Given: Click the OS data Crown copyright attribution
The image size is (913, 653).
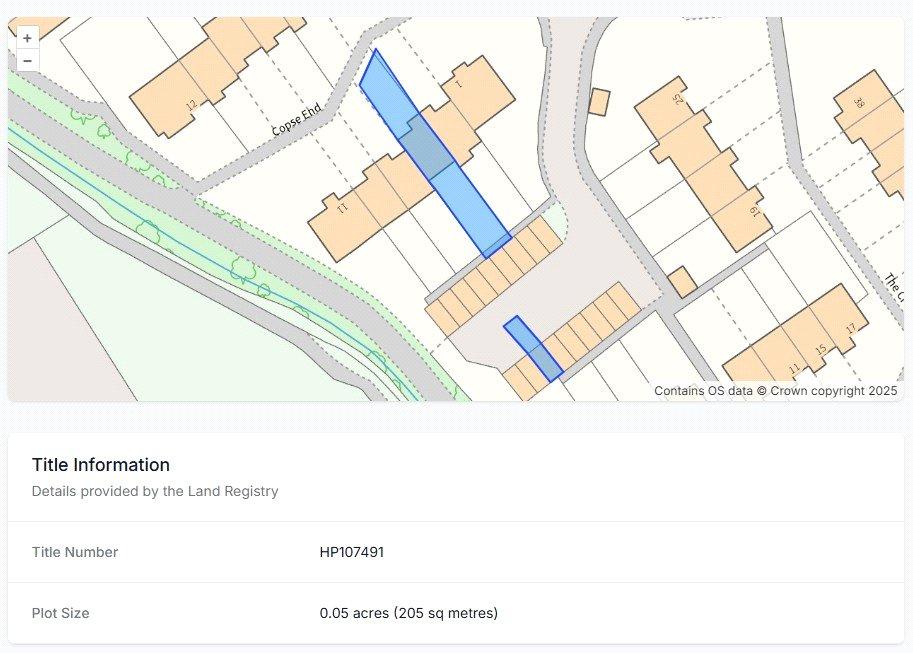Looking at the screenshot, I should (776, 391).
